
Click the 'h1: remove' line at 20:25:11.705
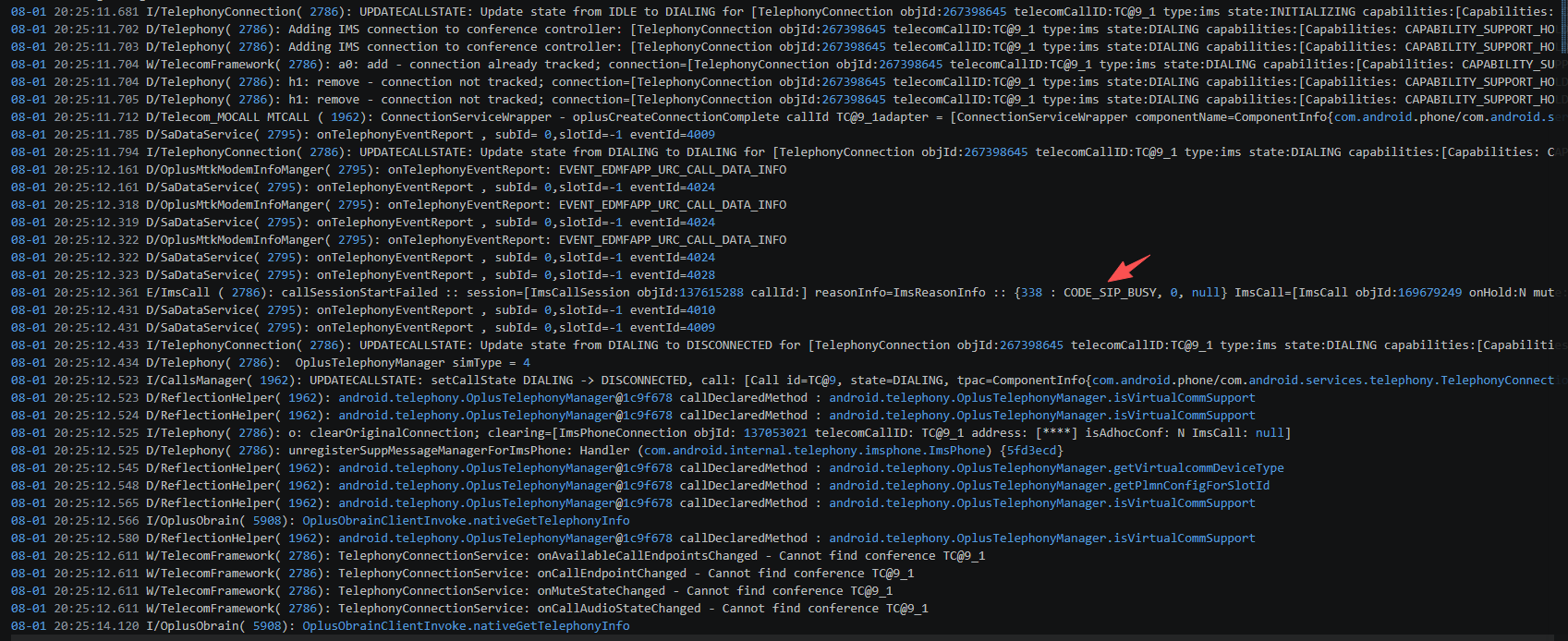pos(784,100)
